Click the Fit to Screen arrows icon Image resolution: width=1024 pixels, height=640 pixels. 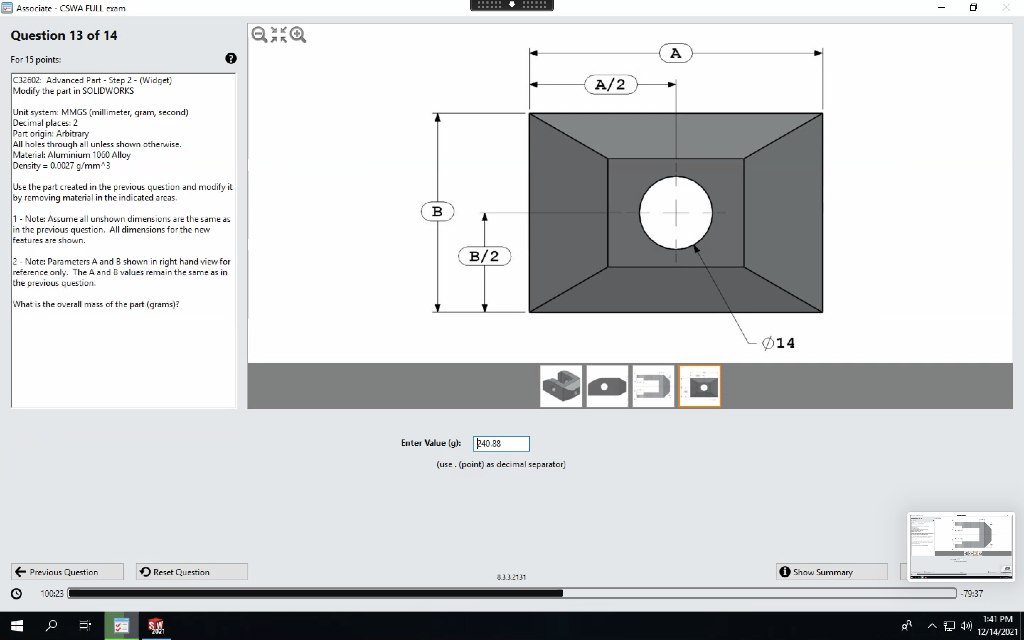[x=278, y=34]
